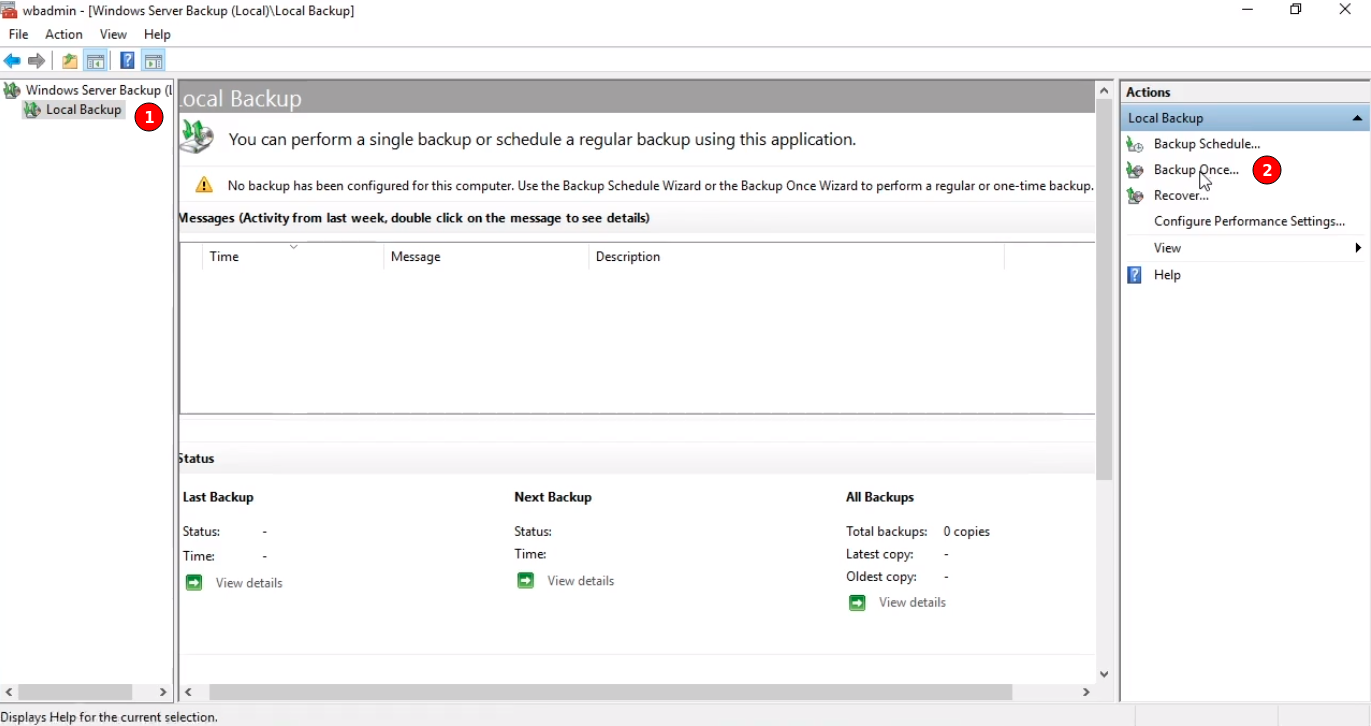Click the blue Help toolbar icon
This screenshot has width=1371, height=726.
pos(127,61)
